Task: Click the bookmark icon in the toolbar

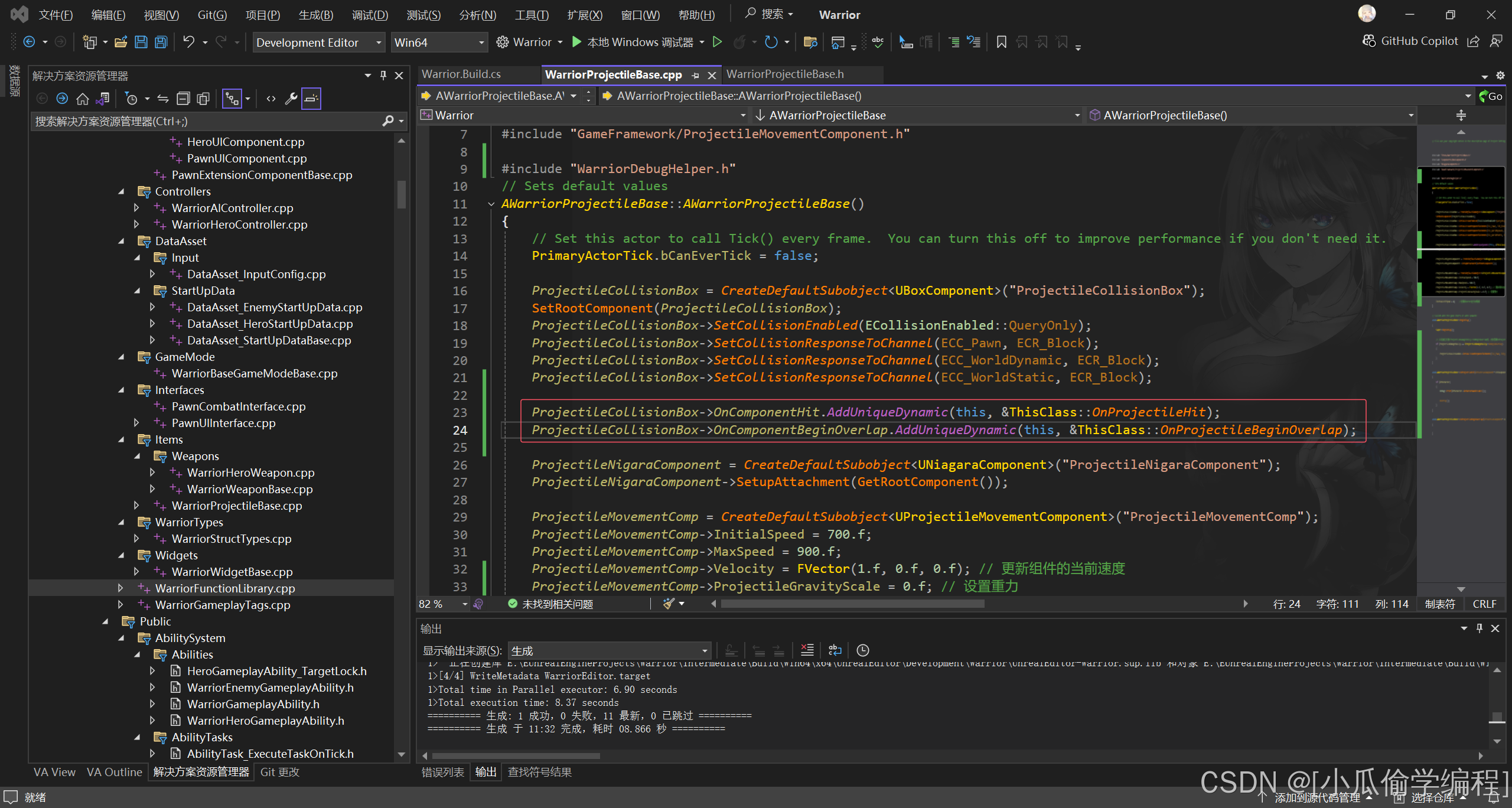Action: pos(1001,42)
